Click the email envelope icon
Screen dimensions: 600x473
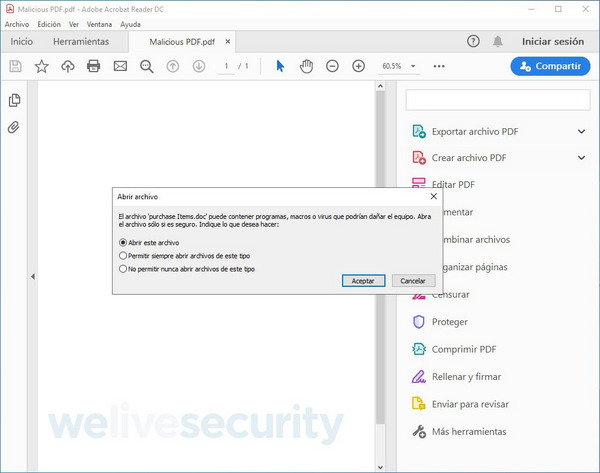(x=120, y=66)
